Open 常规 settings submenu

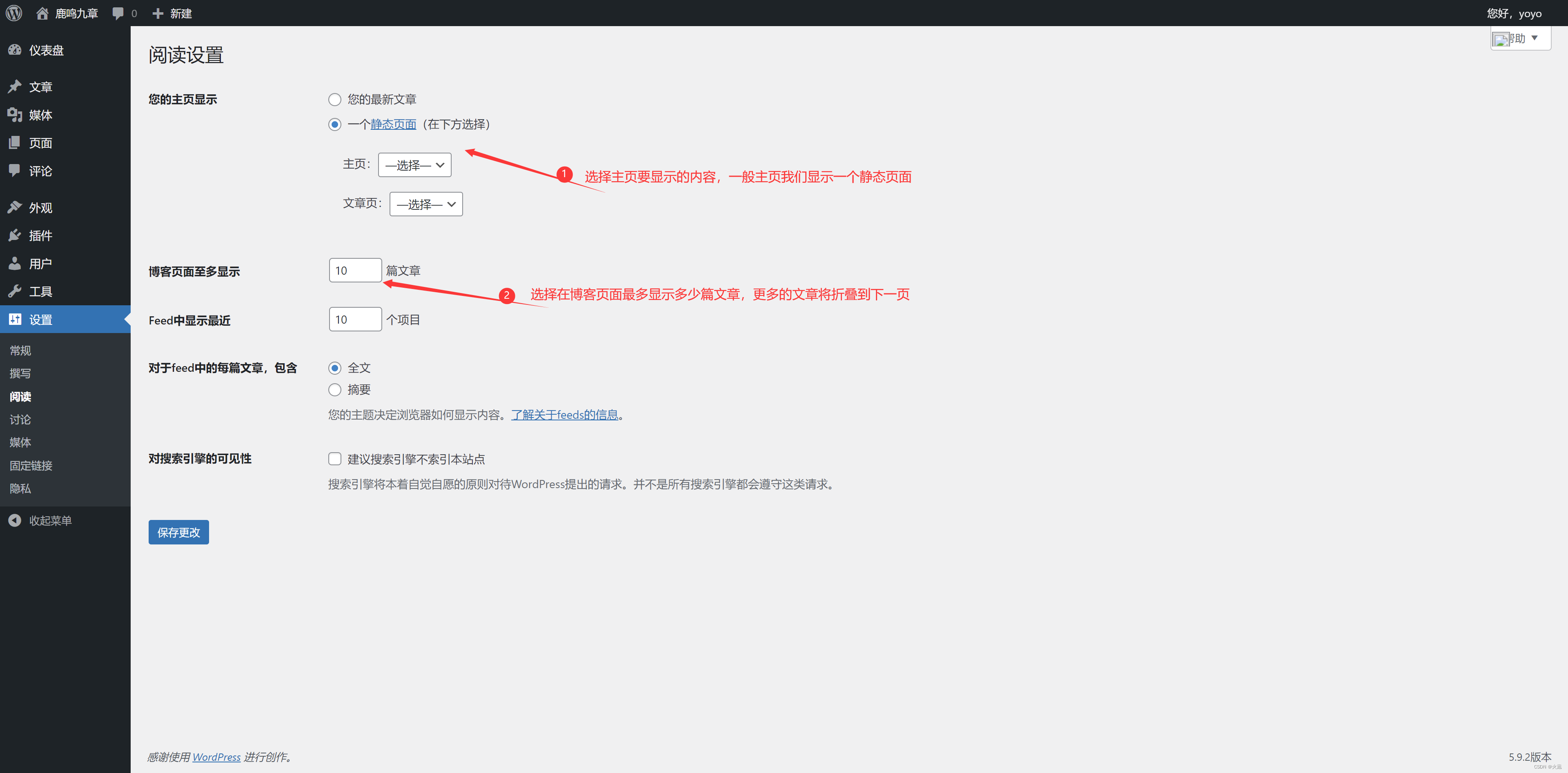click(x=20, y=350)
